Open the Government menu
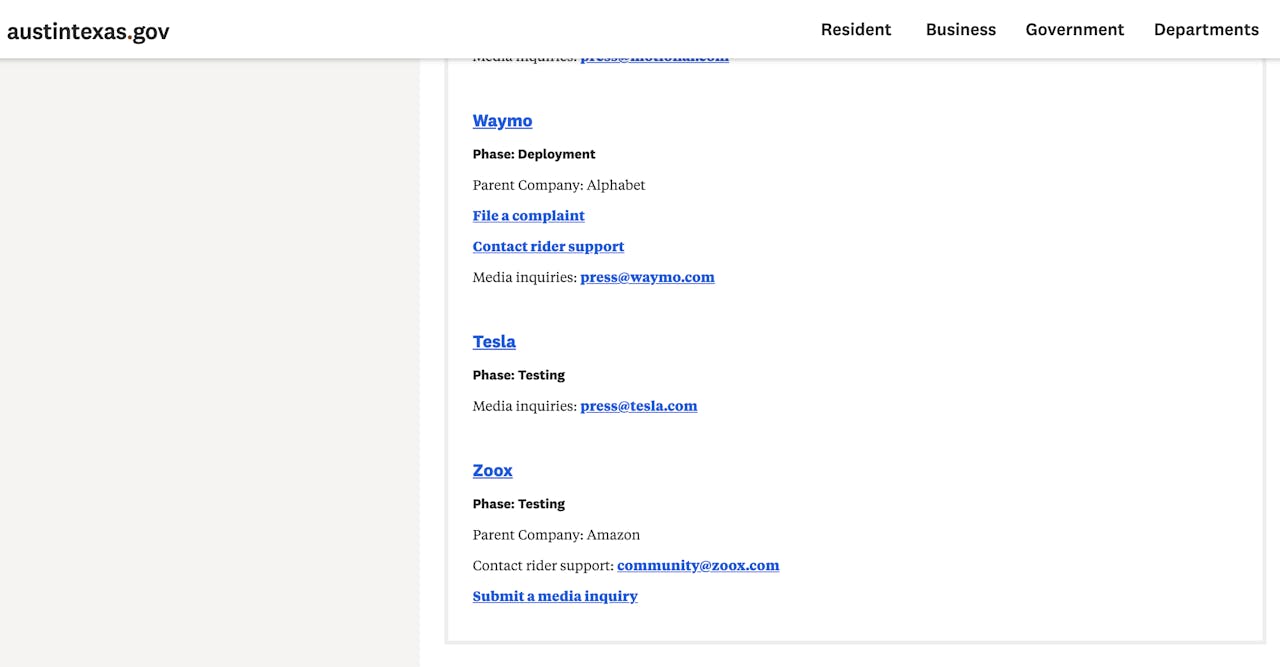 pyautogui.click(x=1075, y=29)
